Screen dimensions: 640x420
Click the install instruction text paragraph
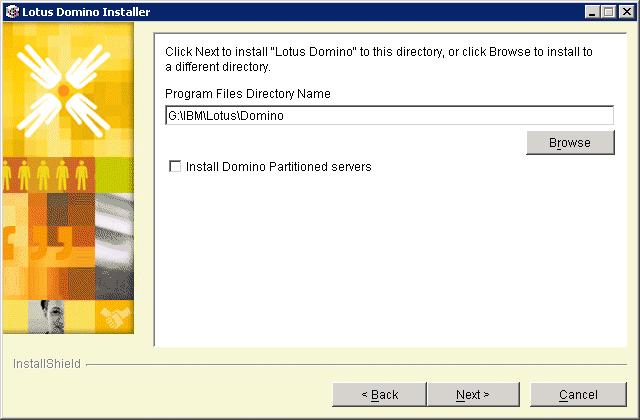[379, 59]
